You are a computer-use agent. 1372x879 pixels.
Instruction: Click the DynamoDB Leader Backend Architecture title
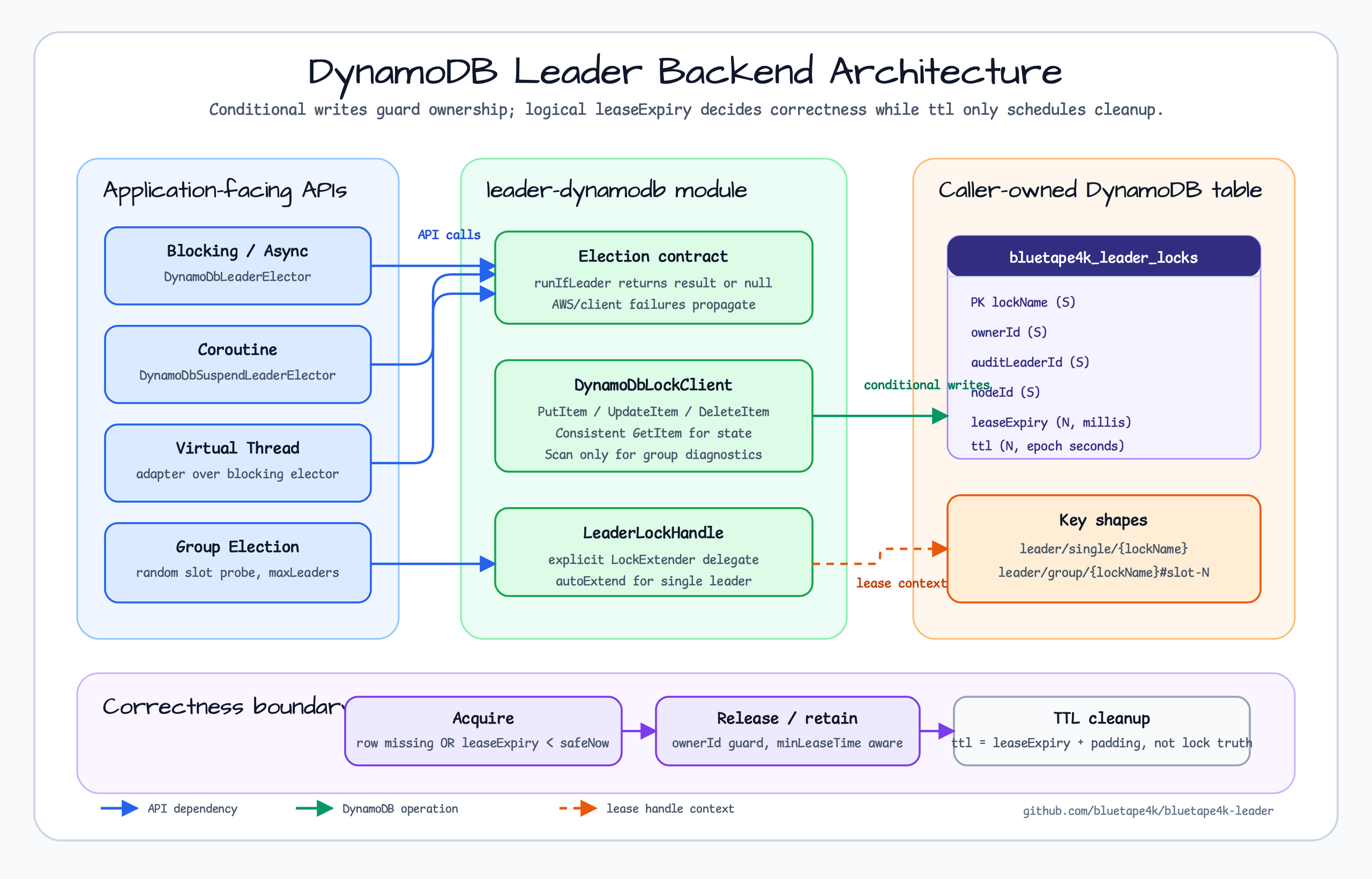tap(685, 72)
